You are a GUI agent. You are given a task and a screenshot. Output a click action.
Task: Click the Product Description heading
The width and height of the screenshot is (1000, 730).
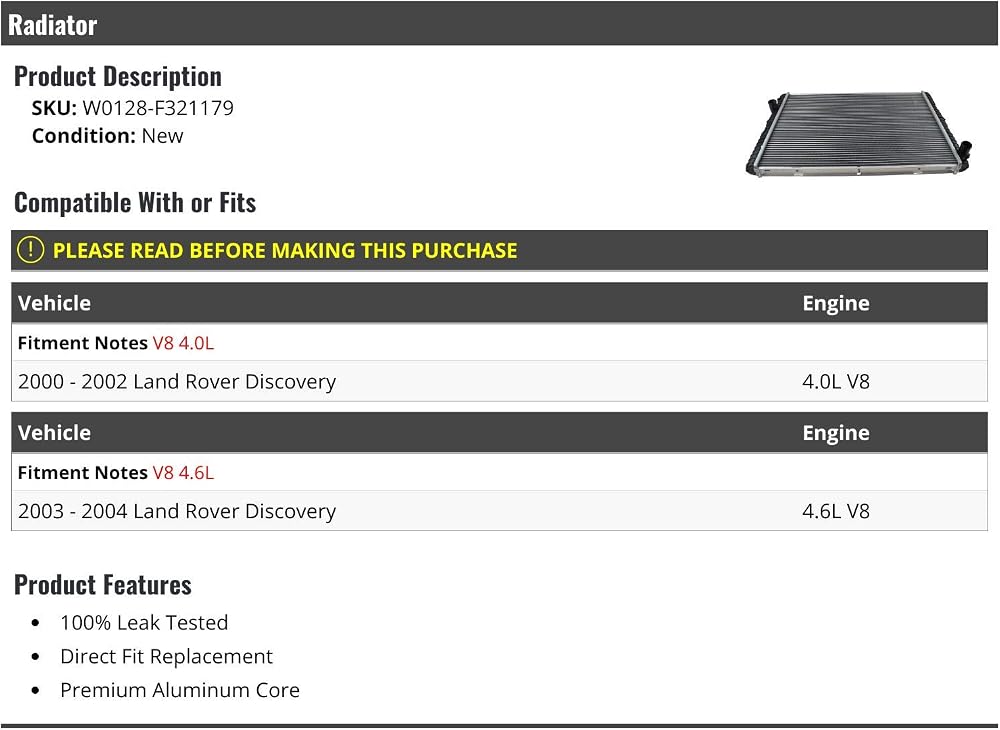118,77
